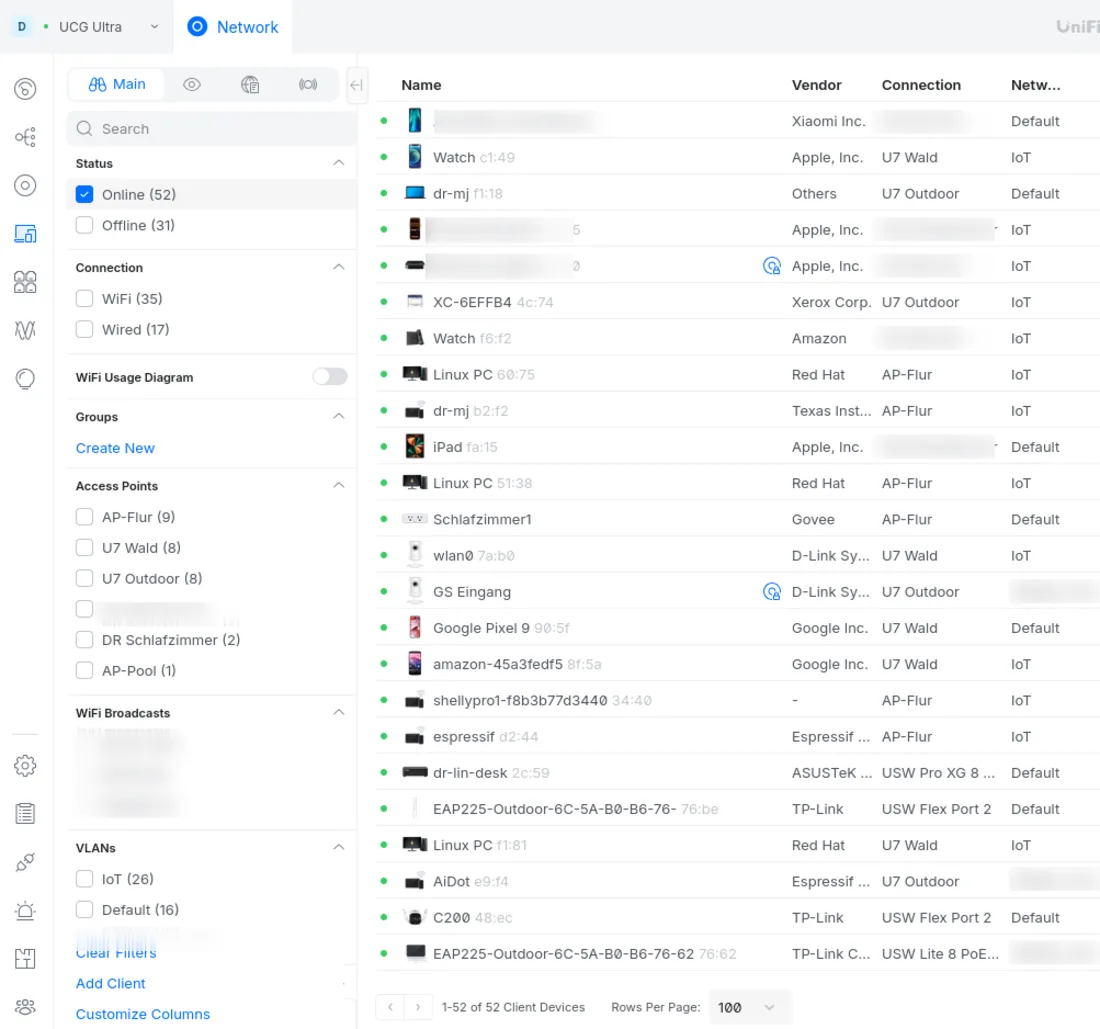Sort by Name column header
The height and width of the screenshot is (1029, 1100).
click(x=421, y=85)
